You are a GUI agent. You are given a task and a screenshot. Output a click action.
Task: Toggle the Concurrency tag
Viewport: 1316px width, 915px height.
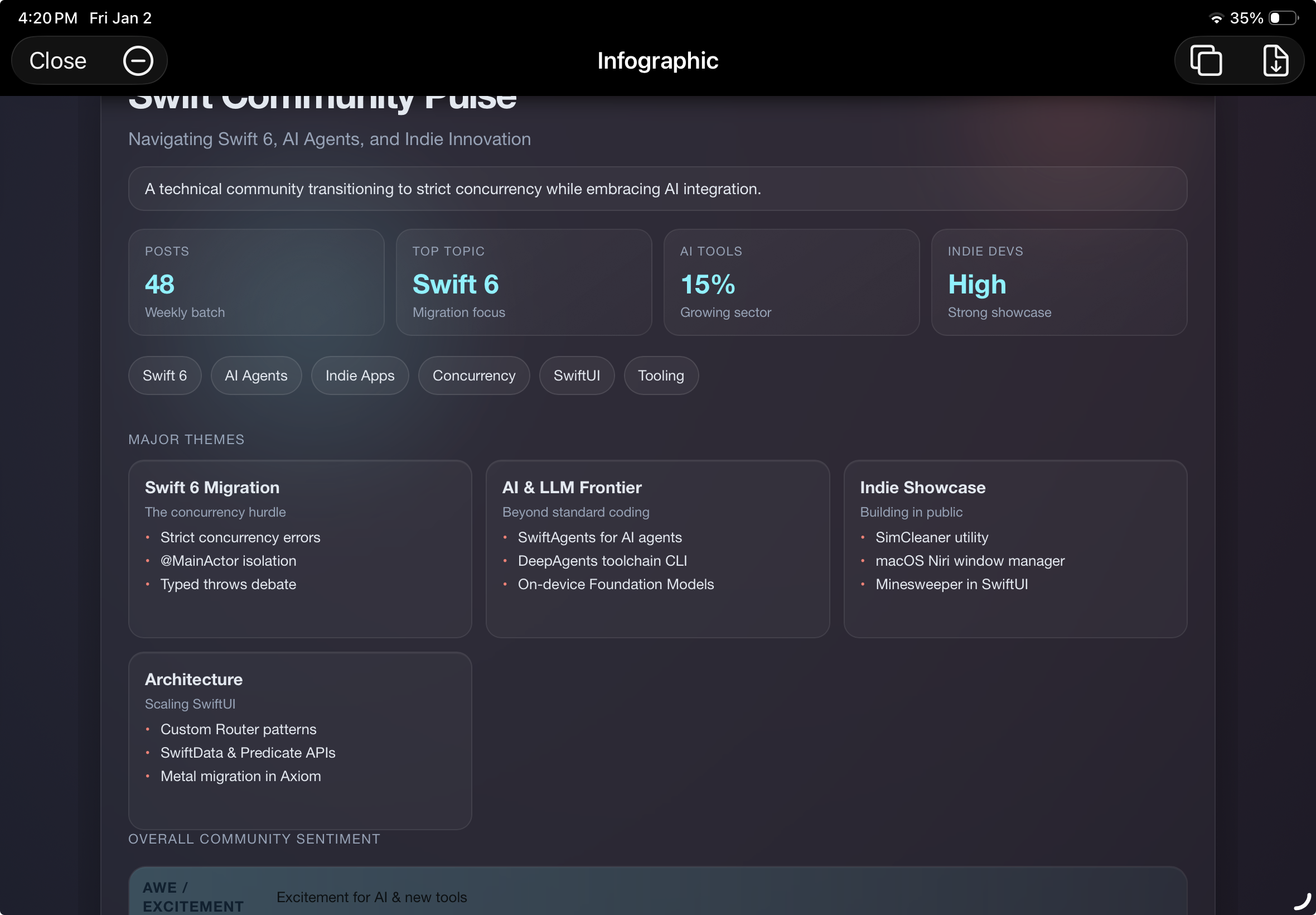(x=474, y=375)
